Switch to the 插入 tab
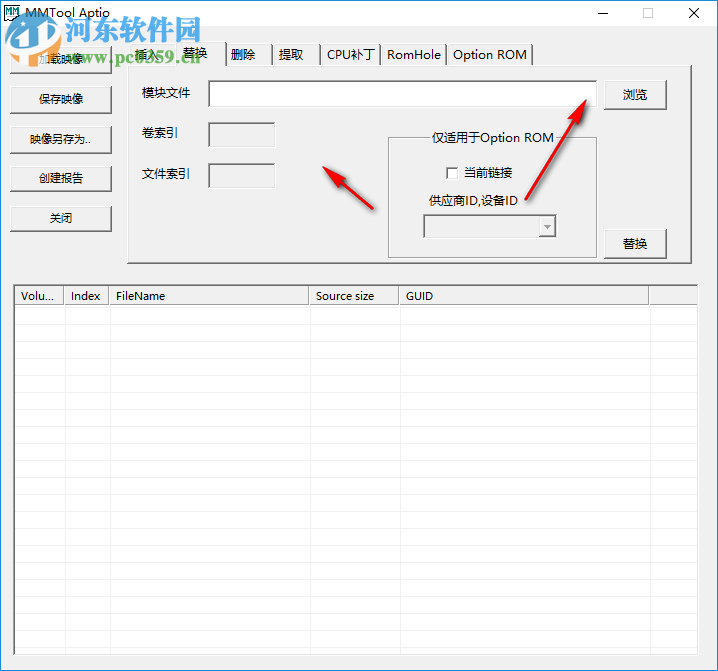Image resolution: width=718 pixels, height=671 pixels. coord(152,55)
